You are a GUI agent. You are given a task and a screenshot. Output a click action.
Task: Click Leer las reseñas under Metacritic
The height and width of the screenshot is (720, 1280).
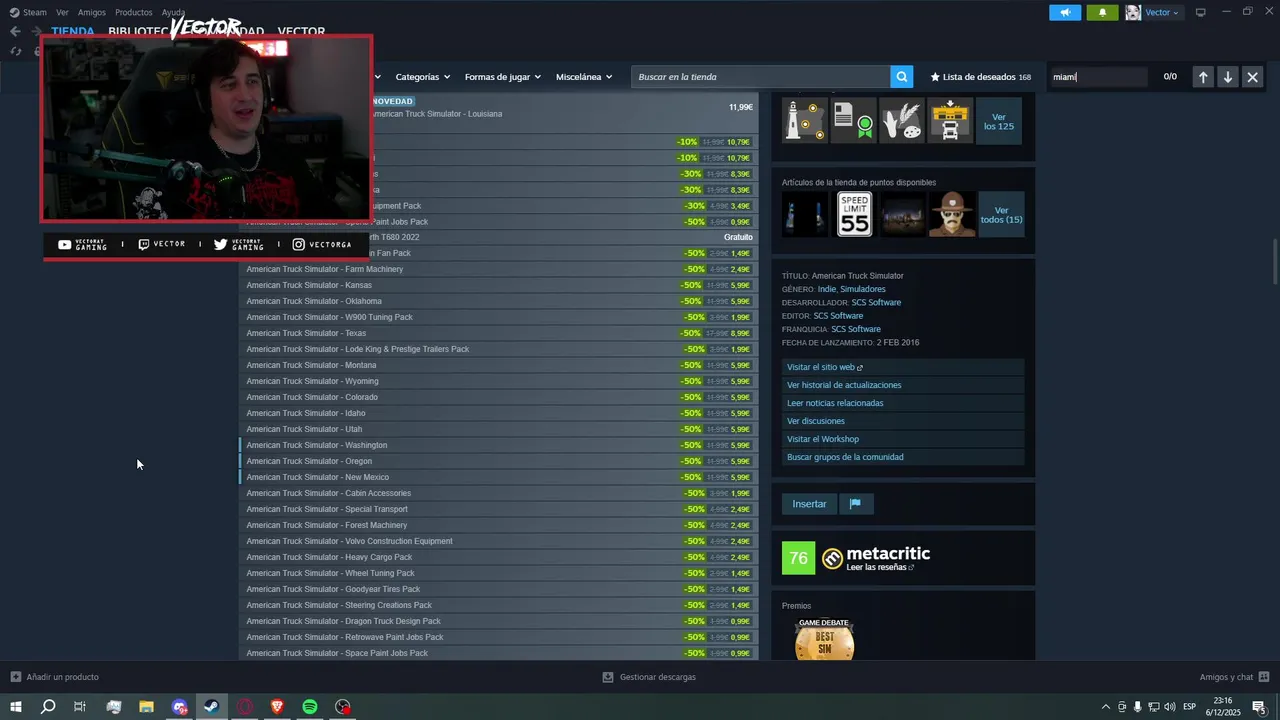880,567
